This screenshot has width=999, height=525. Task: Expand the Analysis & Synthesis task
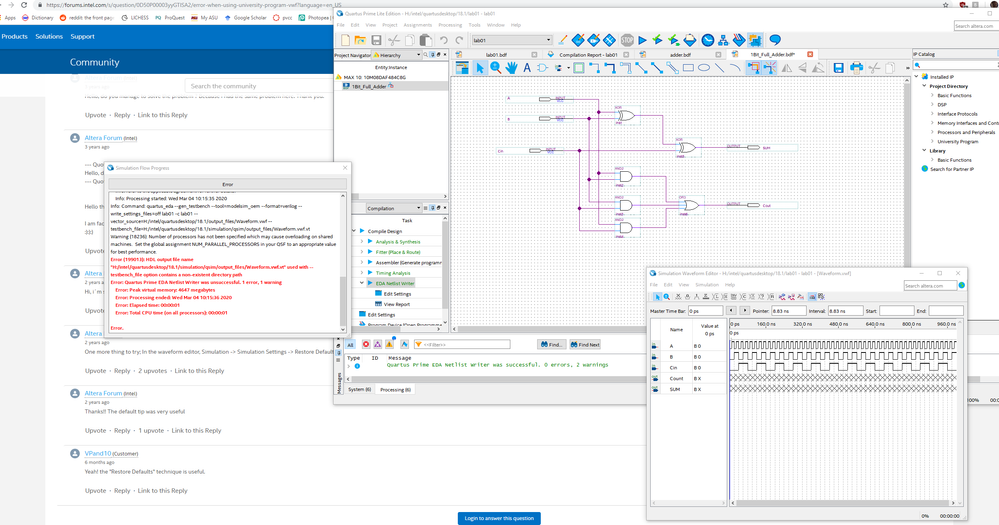362,242
